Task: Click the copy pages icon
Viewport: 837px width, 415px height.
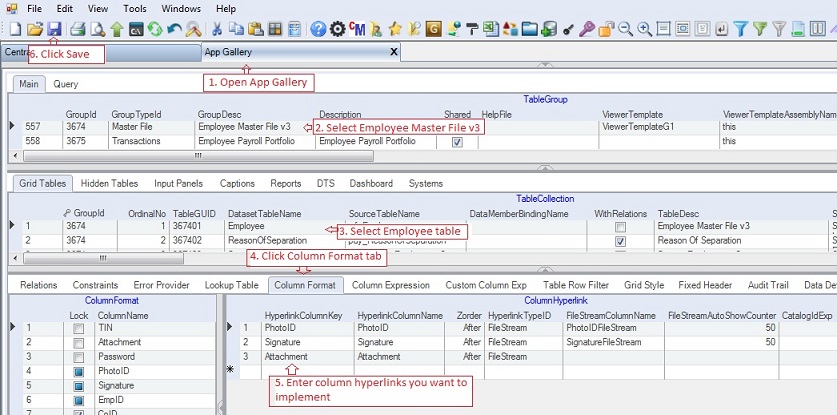Action: 236,29
